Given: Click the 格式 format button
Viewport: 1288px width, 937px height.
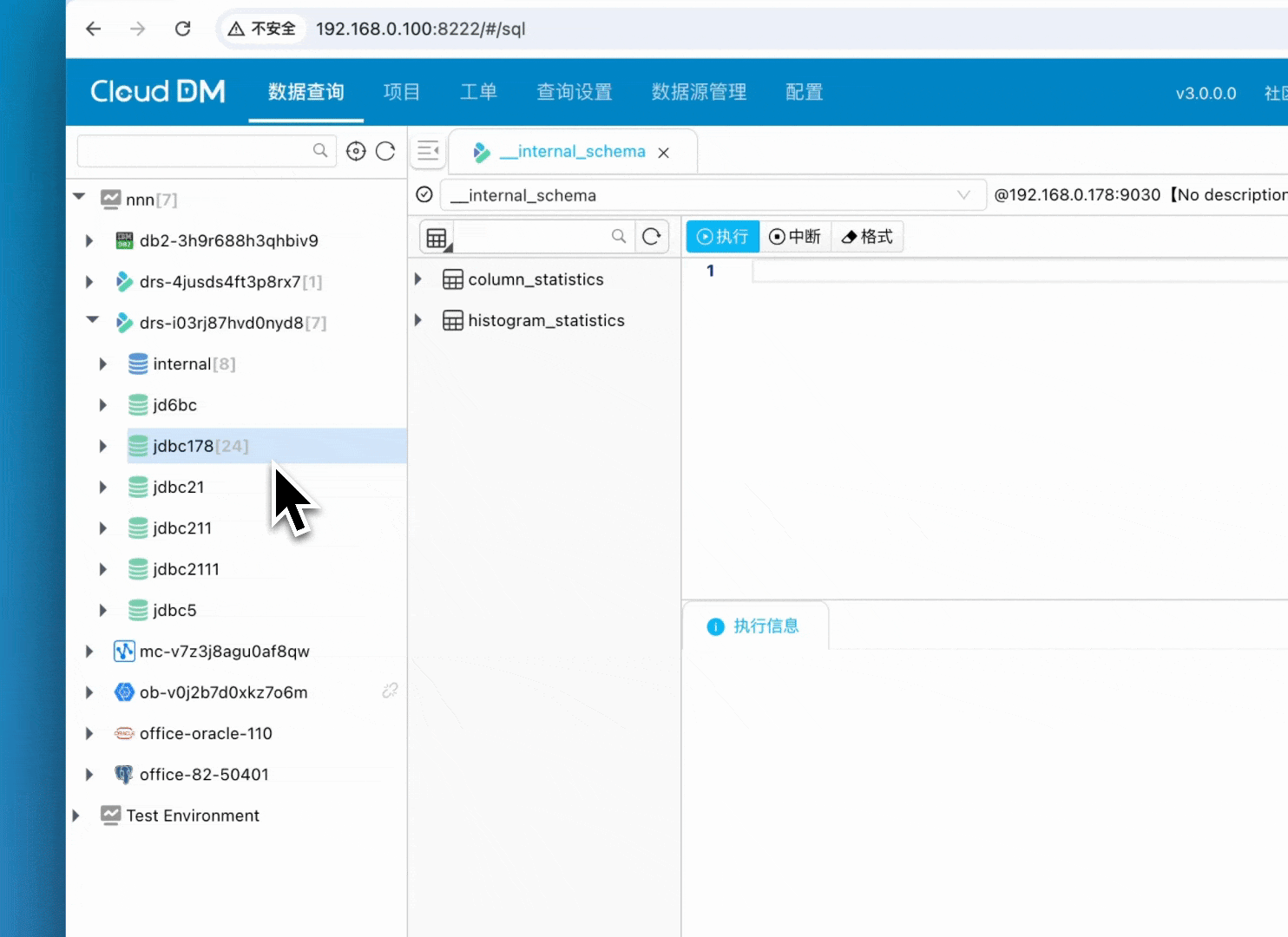Looking at the screenshot, I should (867, 237).
